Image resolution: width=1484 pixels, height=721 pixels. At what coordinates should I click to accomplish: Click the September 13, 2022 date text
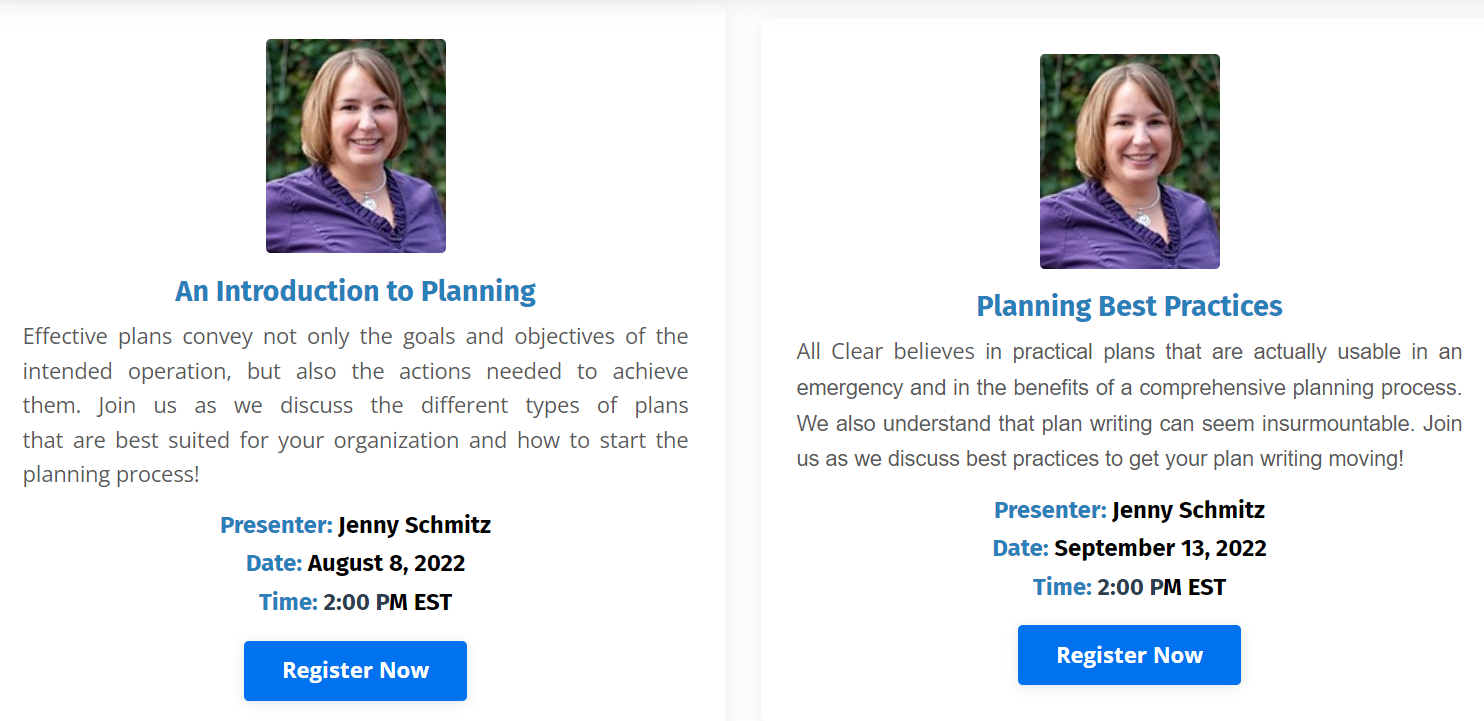1160,548
